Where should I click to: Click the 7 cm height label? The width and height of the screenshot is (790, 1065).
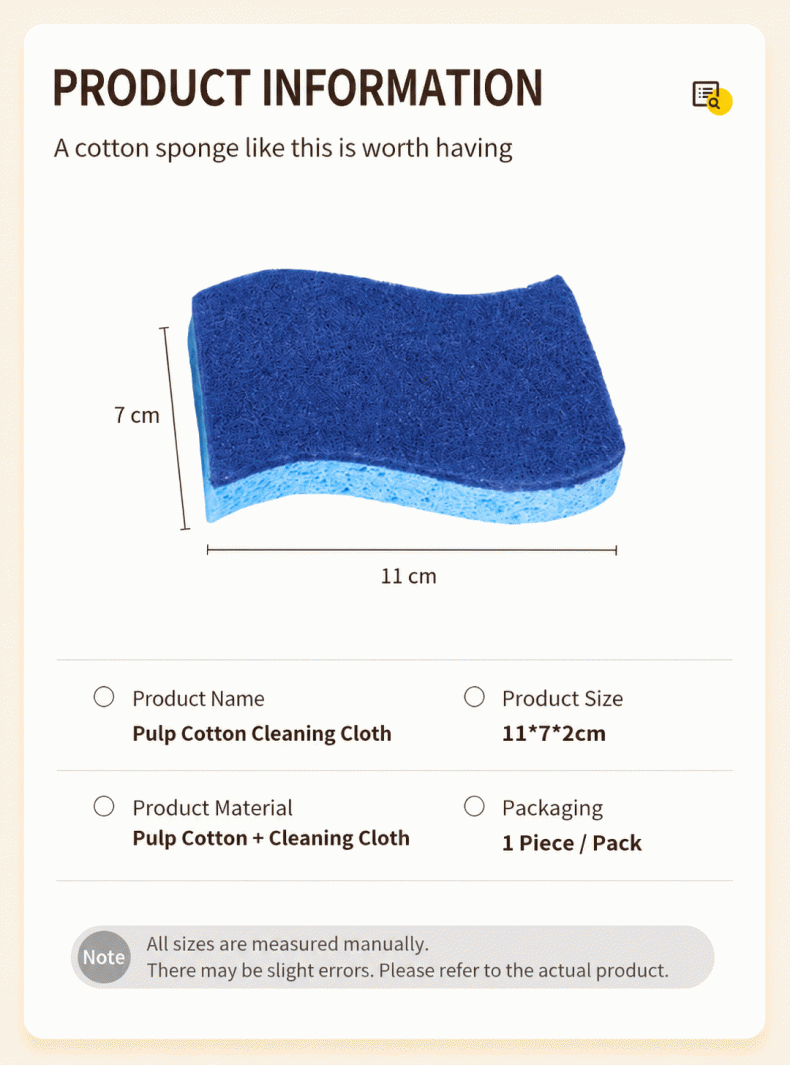click(137, 415)
